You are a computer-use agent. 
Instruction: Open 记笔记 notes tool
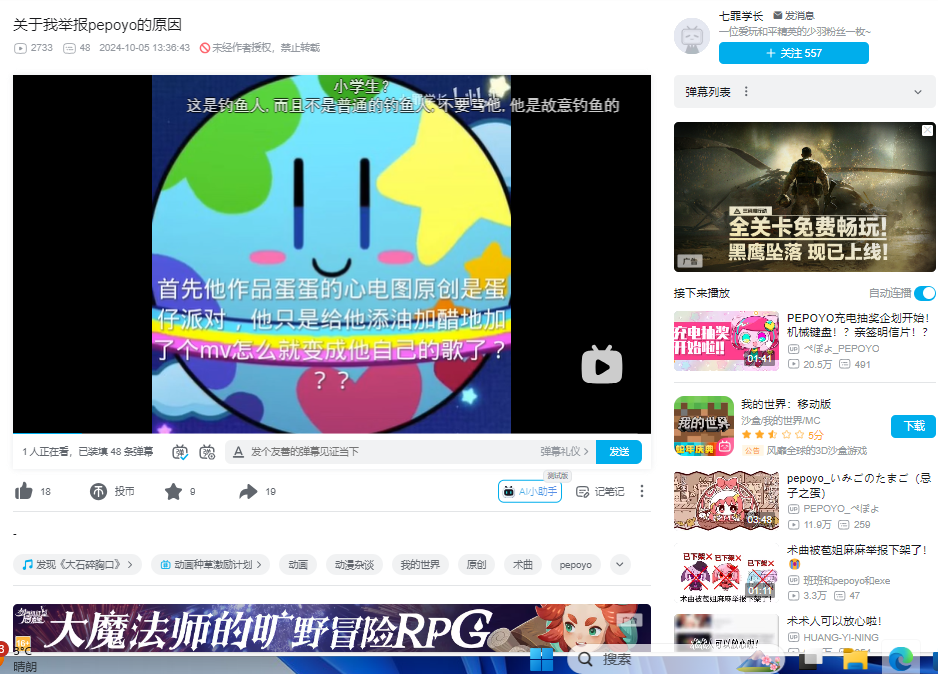click(600, 492)
